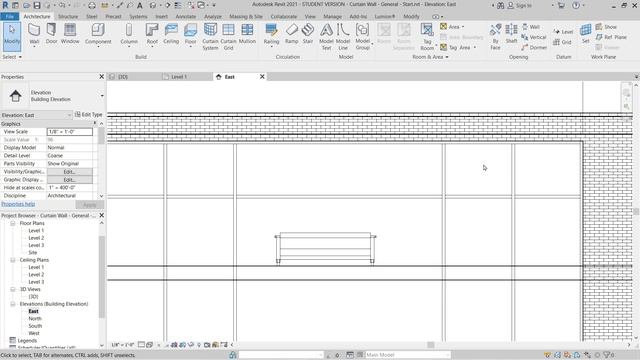Click the View Scale input field
This screenshot has height=360, width=640.
click(70, 132)
